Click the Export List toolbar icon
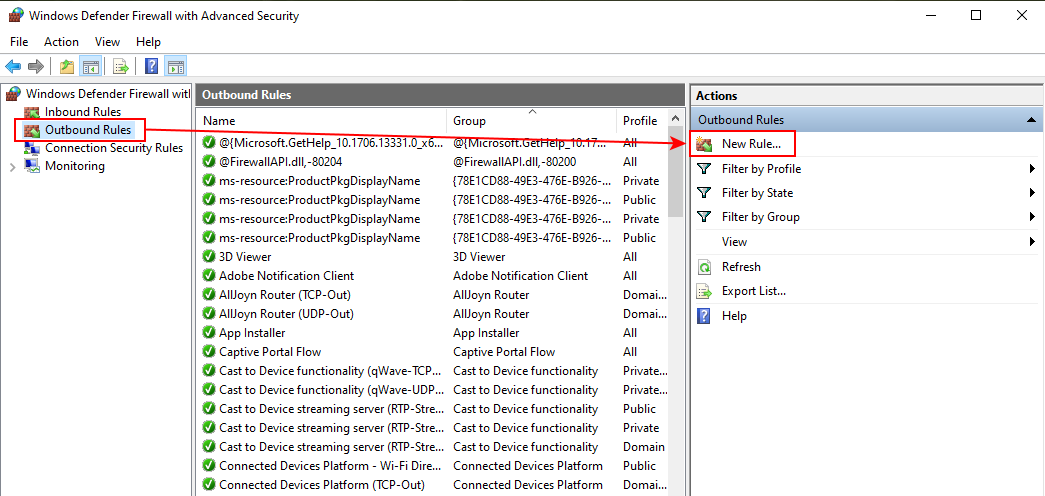Viewport: 1045px width, 496px height. (x=121, y=66)
